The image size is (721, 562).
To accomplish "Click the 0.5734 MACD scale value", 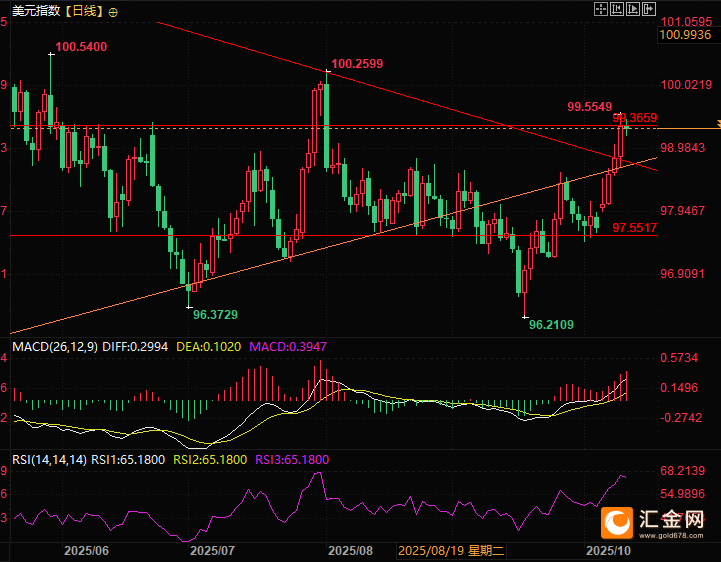I will pyautogui.click(x=679, y=358).
